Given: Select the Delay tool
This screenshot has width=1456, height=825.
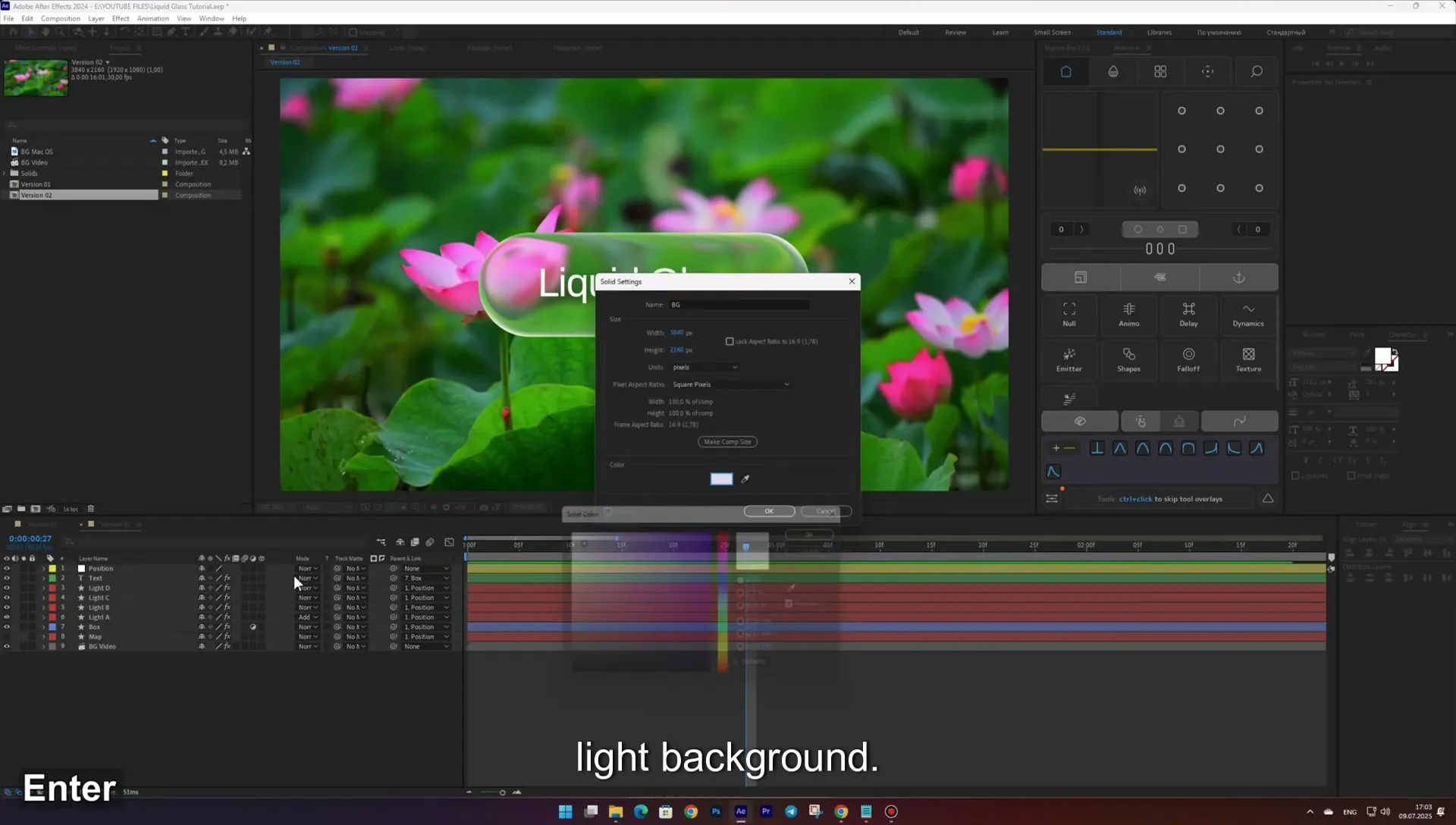Looking at the screenshot, I should (x=1188, y=314).
